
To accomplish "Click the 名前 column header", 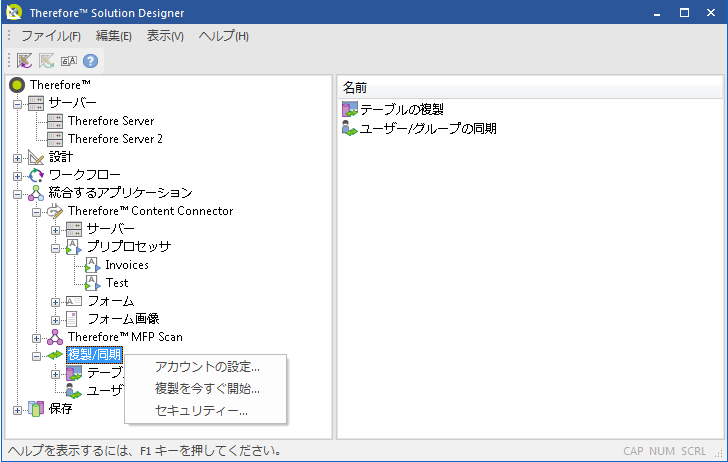I will [356, 88].
